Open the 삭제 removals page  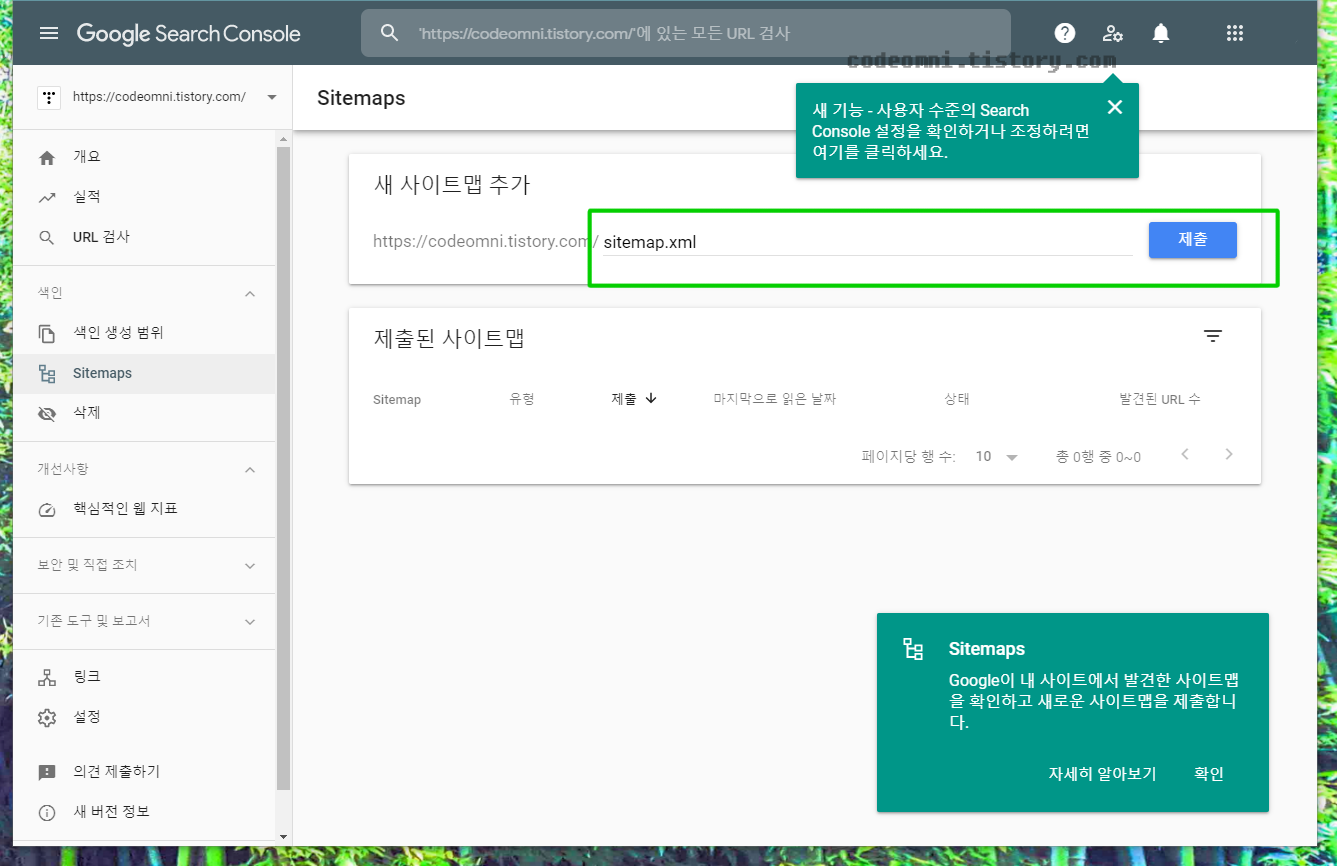point(145,413)
